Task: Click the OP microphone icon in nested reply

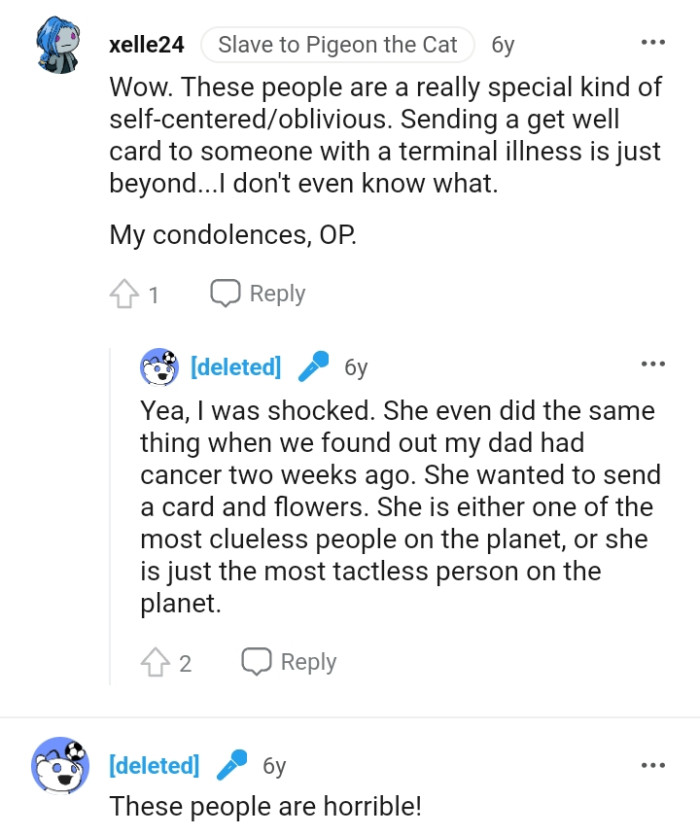Action: coord(314,367)
